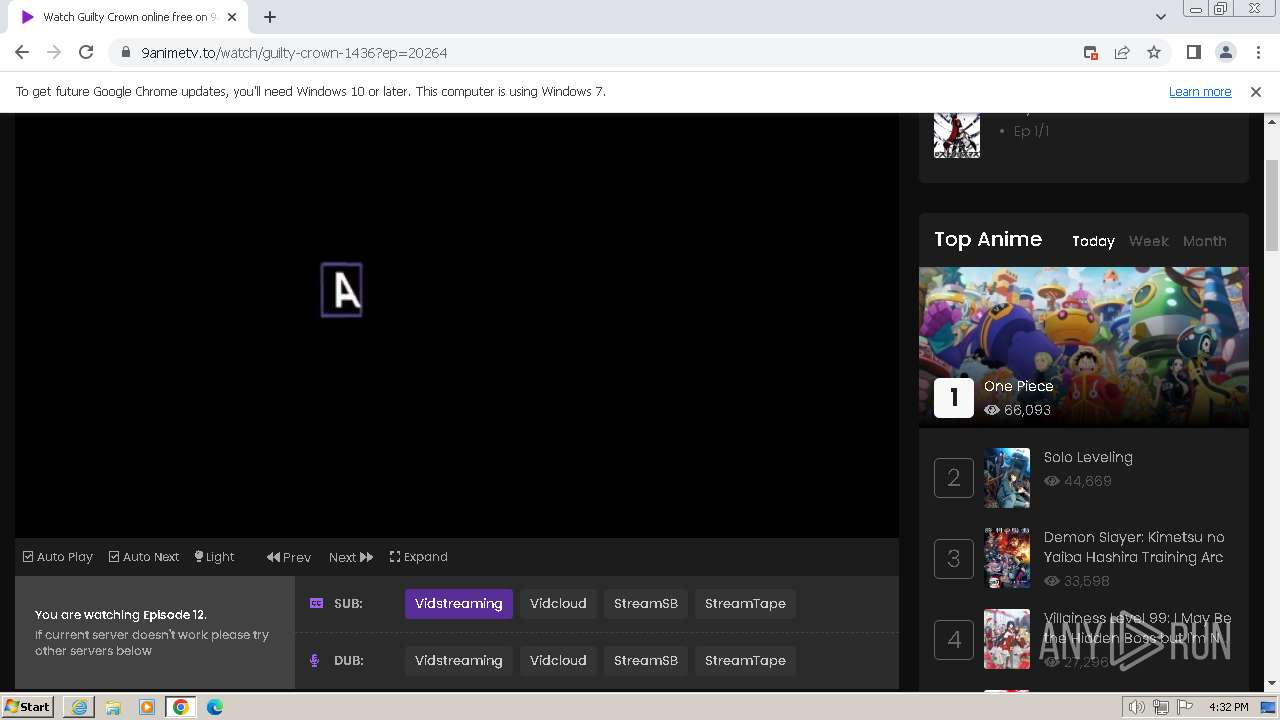Open a new browser tab

pyautogui.click(x=269, y=17)
